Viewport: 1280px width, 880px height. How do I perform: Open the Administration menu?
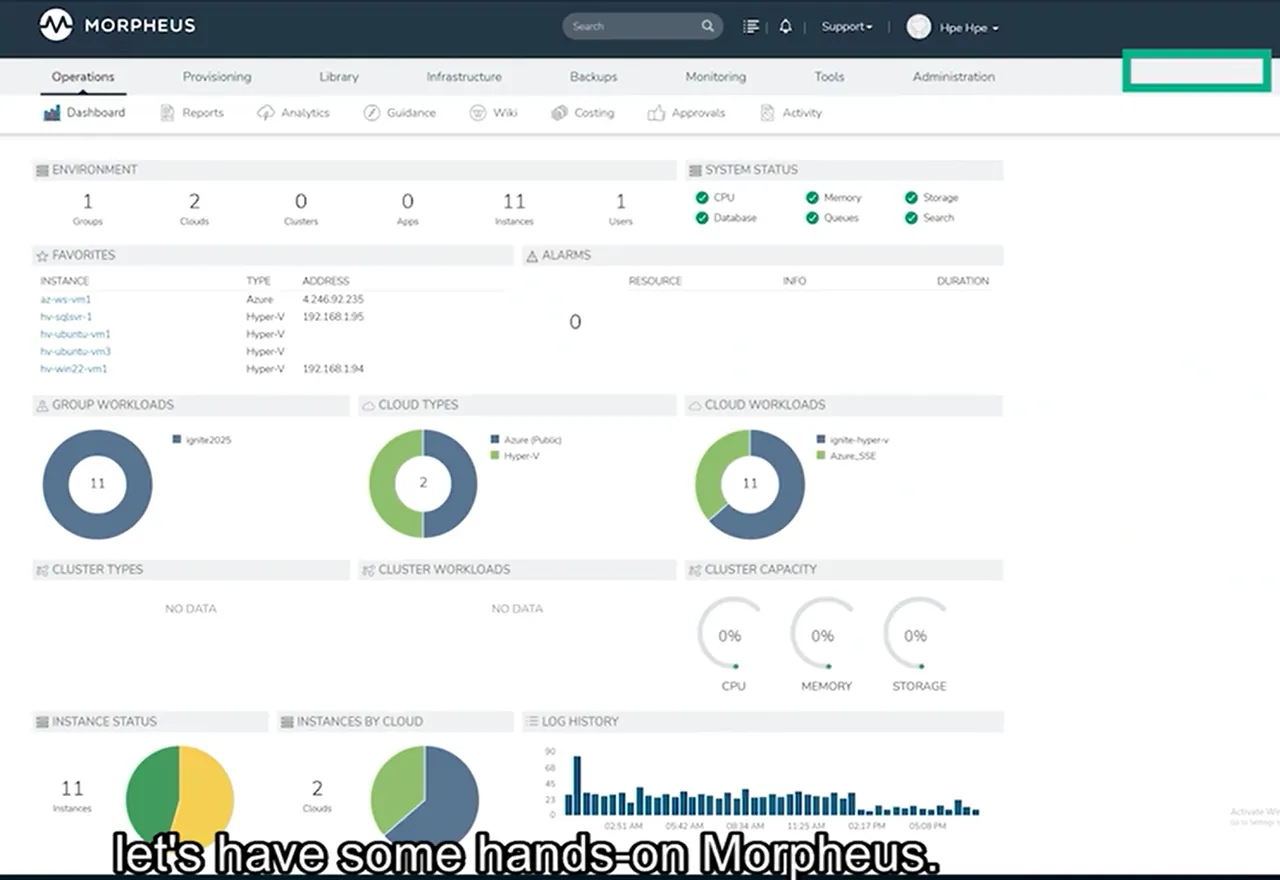[954, 77]
